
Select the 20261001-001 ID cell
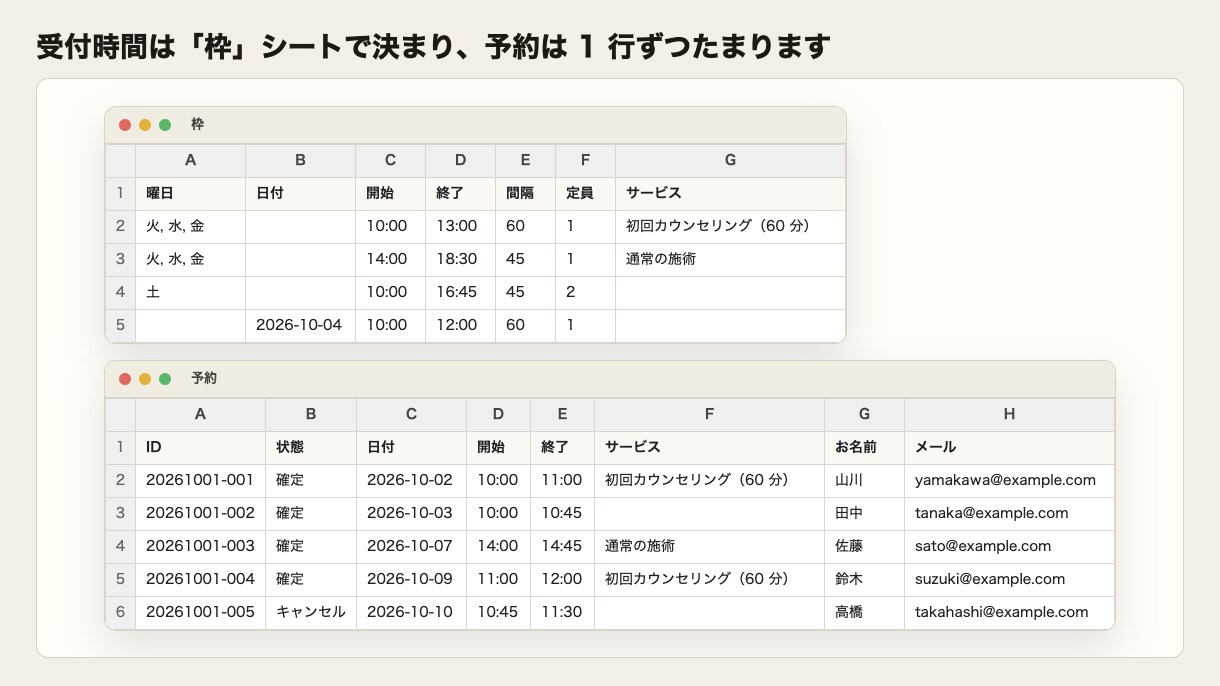(x=201, y=481)
